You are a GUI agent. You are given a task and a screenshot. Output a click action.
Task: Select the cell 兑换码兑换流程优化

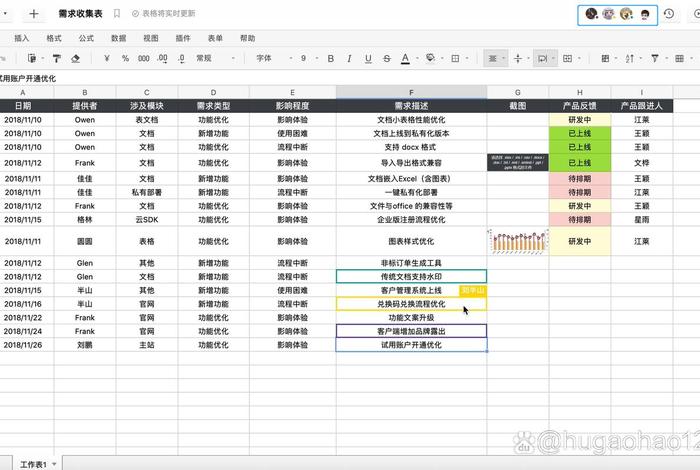(411, 304)
